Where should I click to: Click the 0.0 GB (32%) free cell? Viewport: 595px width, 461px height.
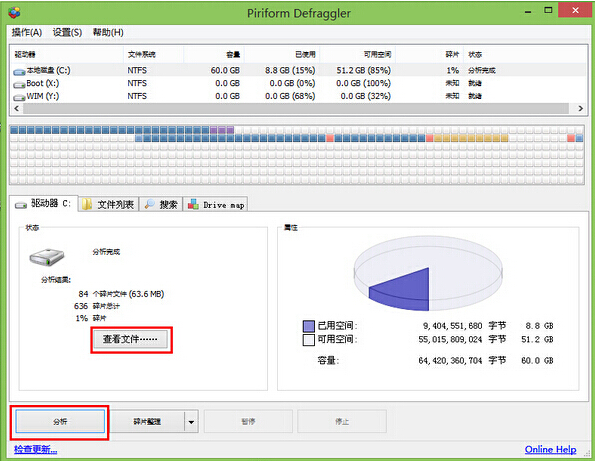[x=365, y=96]
